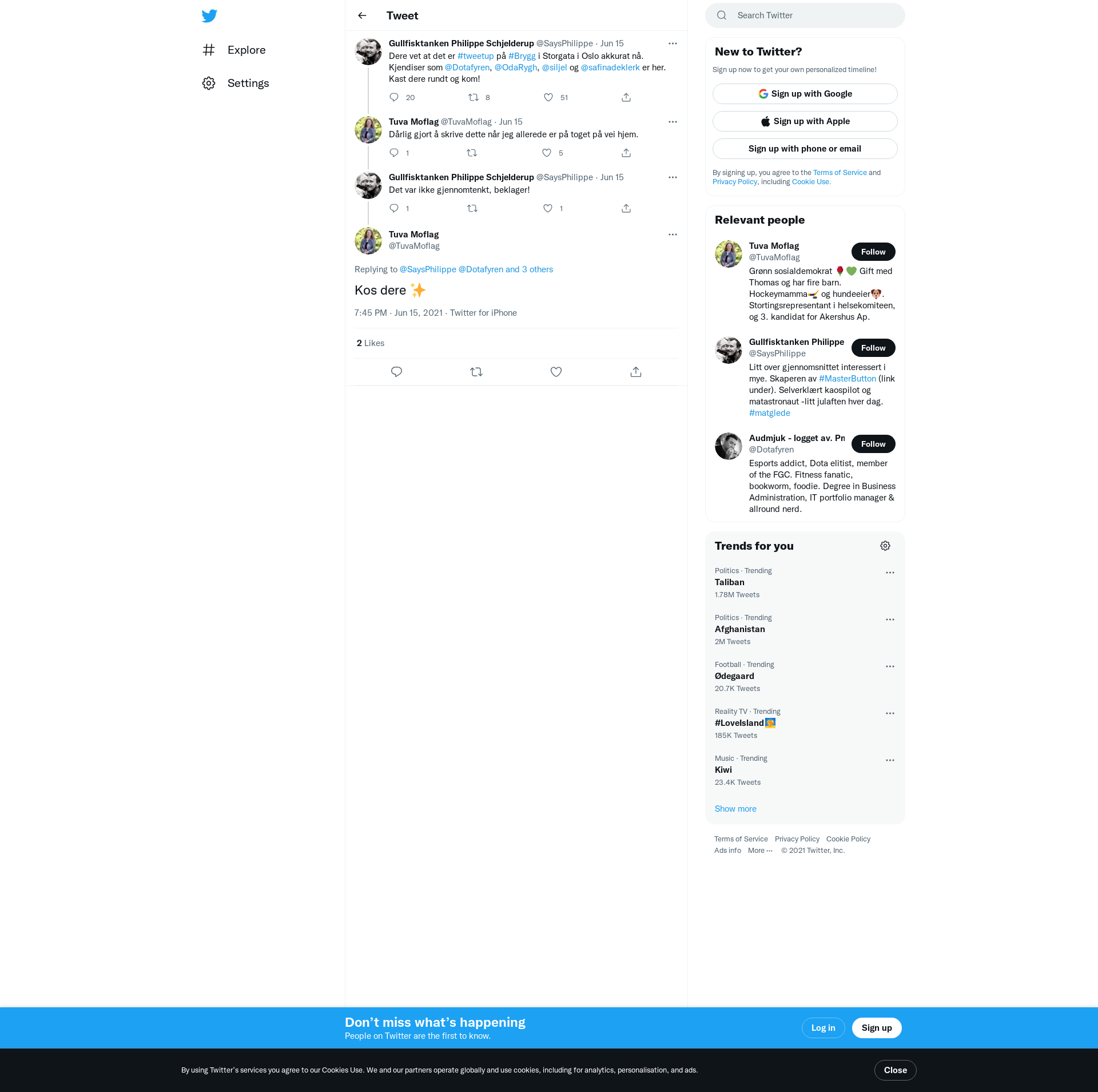
Task: Open the #tweetup hashtag link
Action: click(476, 56)
